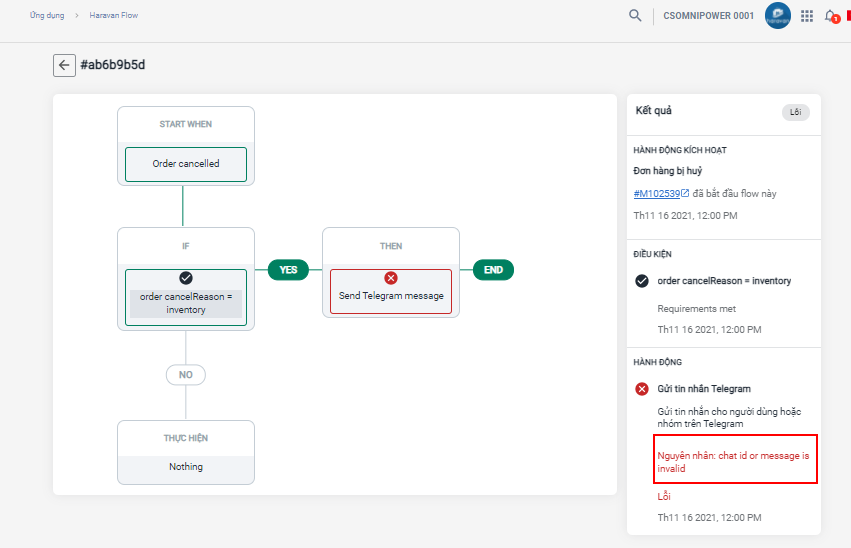This screenshot has height=548, width=851.
Task: Click the CSOMNIPOWER 0001 account name
Action: click(x=709, y=16)
